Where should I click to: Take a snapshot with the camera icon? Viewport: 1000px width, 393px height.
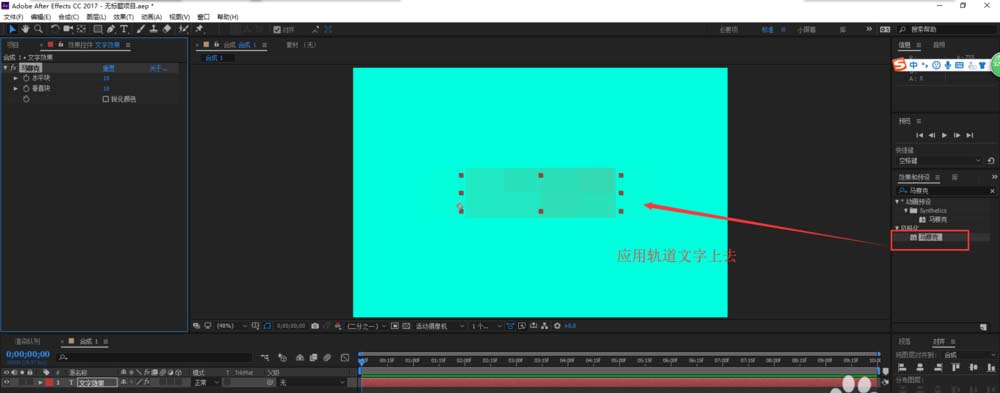click(315, 325)
